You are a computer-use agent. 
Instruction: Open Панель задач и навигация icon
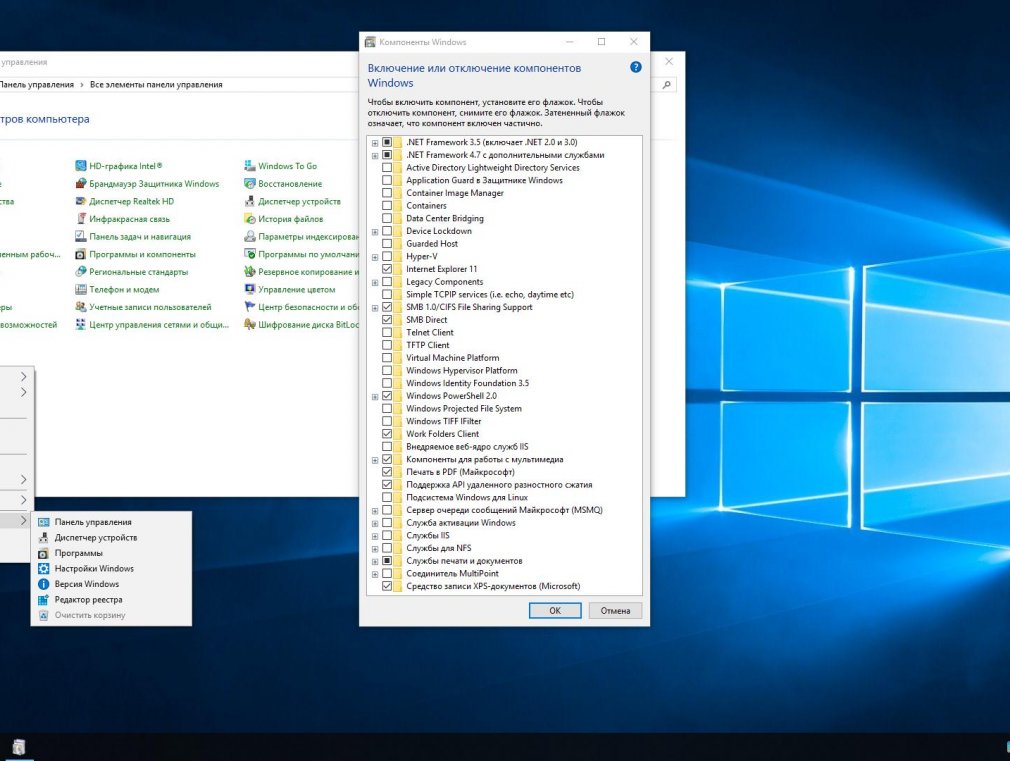coord(81,236)
